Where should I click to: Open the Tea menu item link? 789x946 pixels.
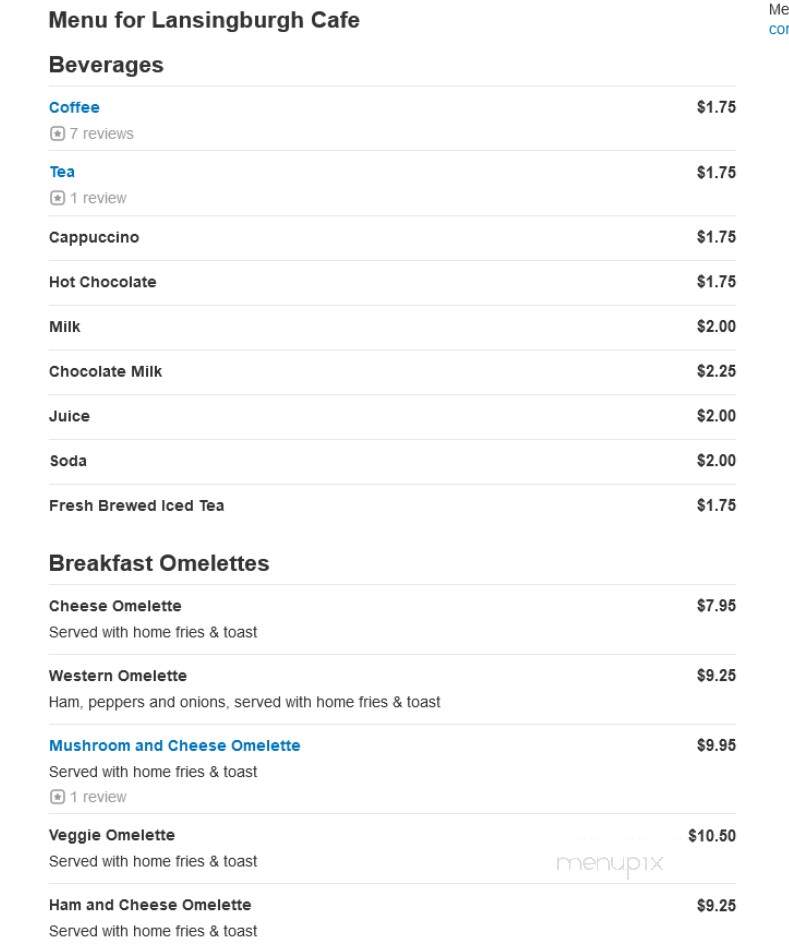click(x=62, y=172)
